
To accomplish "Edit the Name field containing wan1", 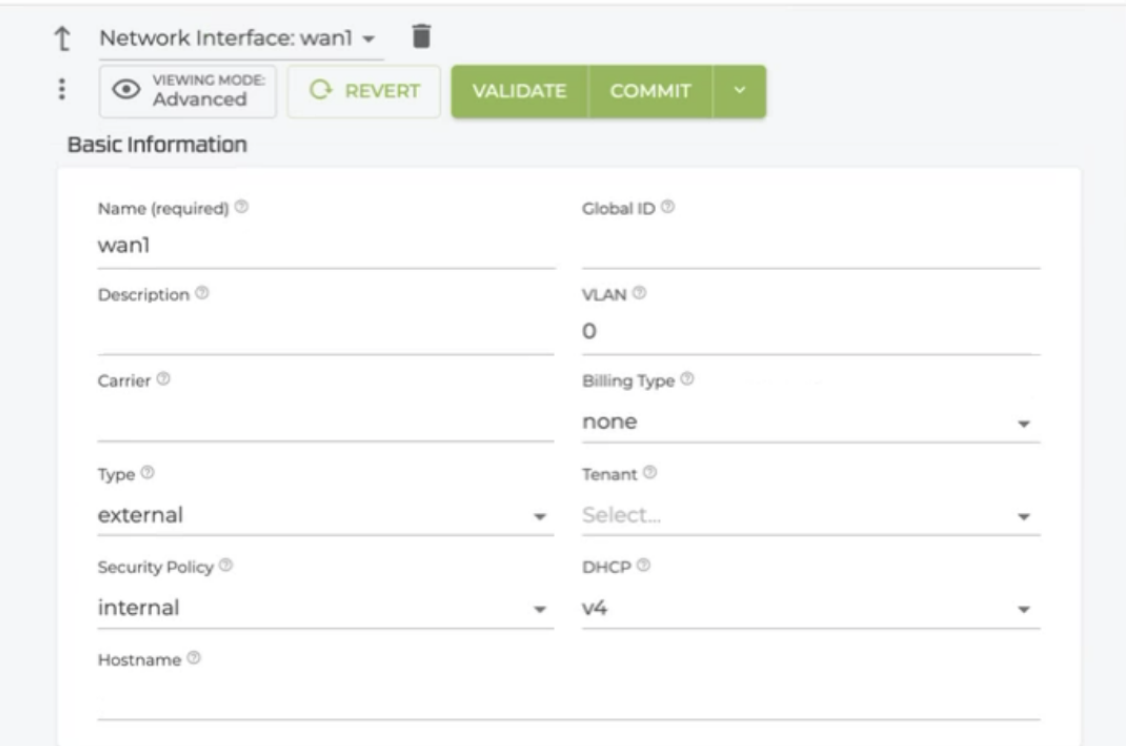I will click(x=326, y=246).
